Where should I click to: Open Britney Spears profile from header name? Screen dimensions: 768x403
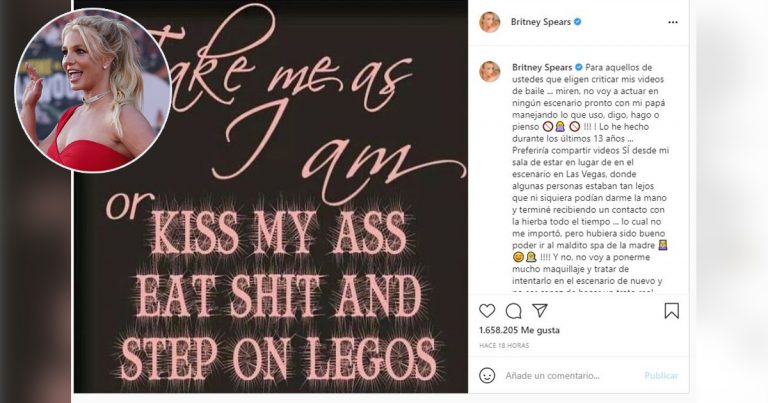tap(539, 21)
